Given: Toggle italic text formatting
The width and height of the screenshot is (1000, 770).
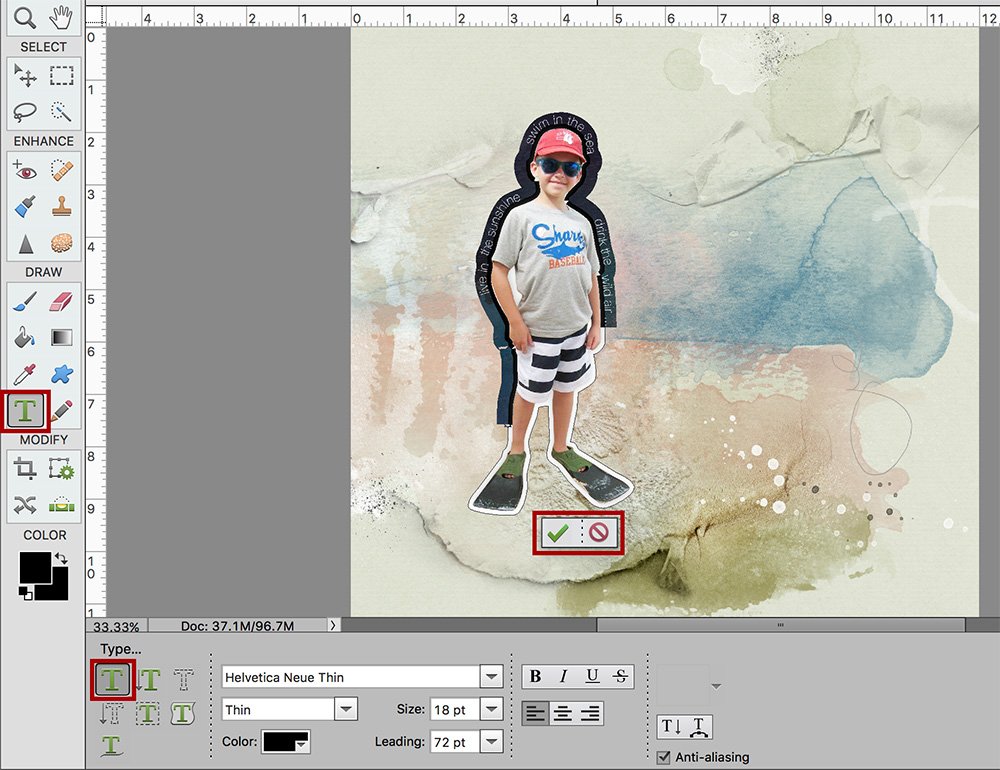Looking at the screenshot, I should point(564,676).
